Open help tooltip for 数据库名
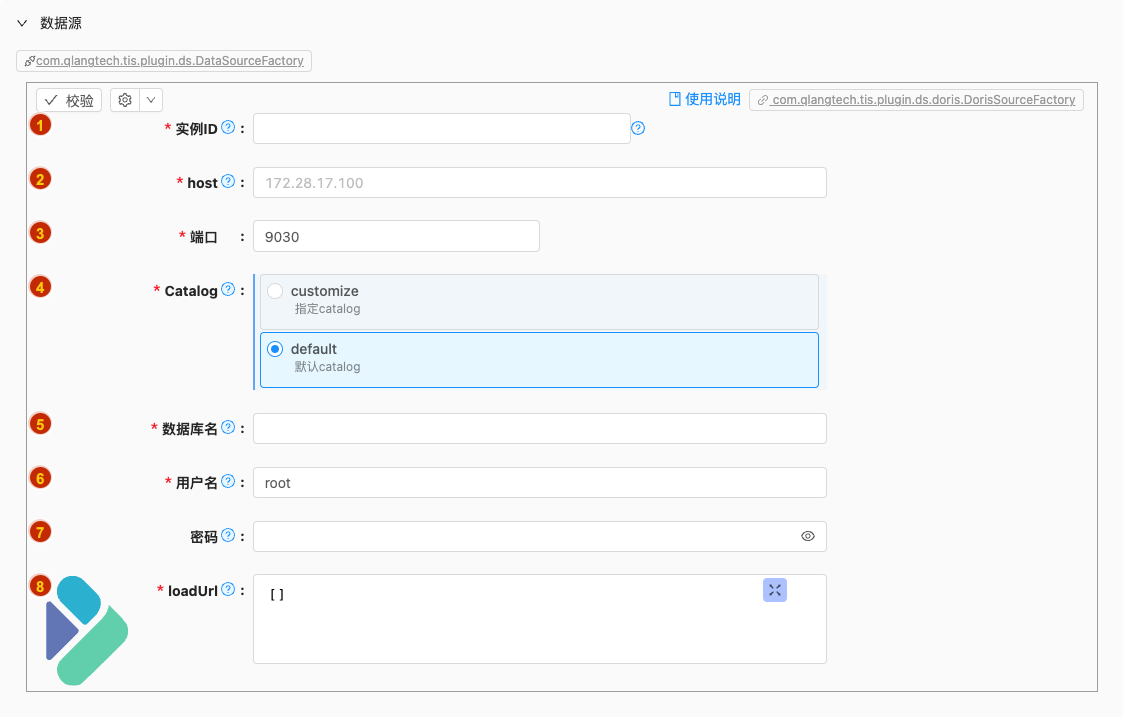The width and height of the screenshot is (1123, 717). (x=228, y=428)
